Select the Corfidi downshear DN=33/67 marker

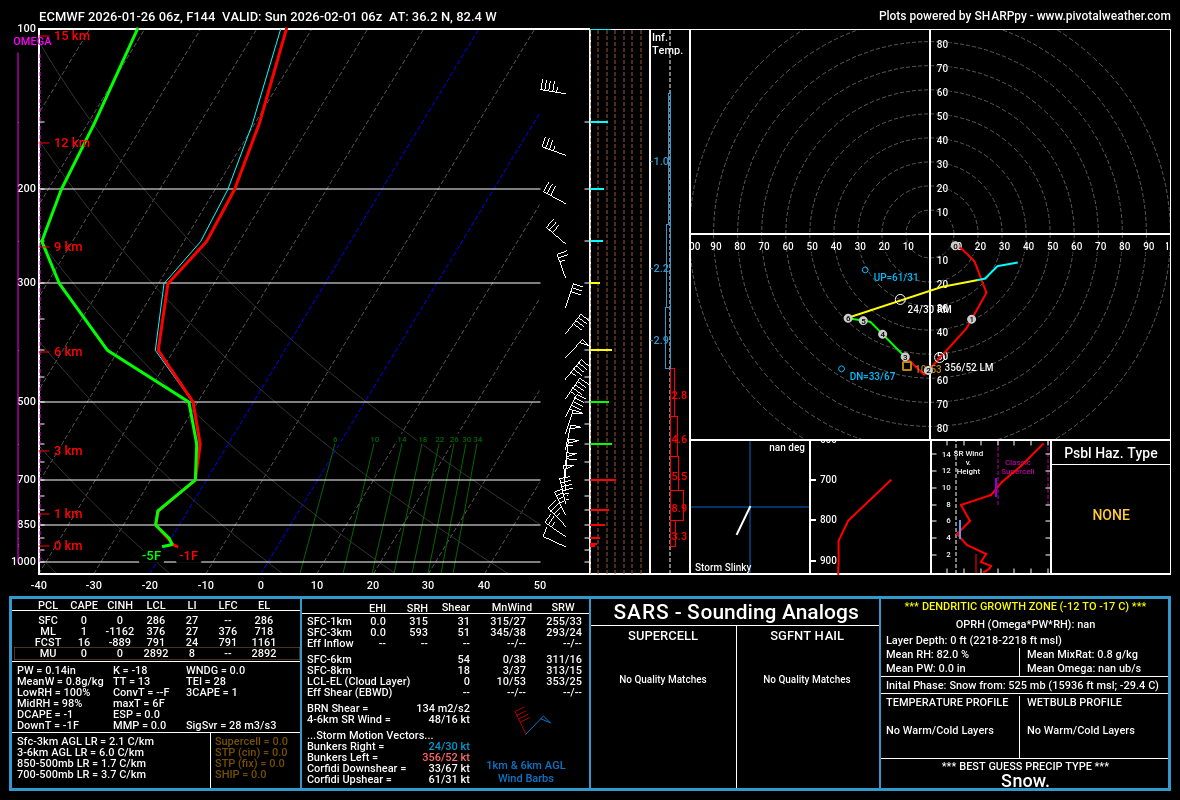tap(842, 368)
